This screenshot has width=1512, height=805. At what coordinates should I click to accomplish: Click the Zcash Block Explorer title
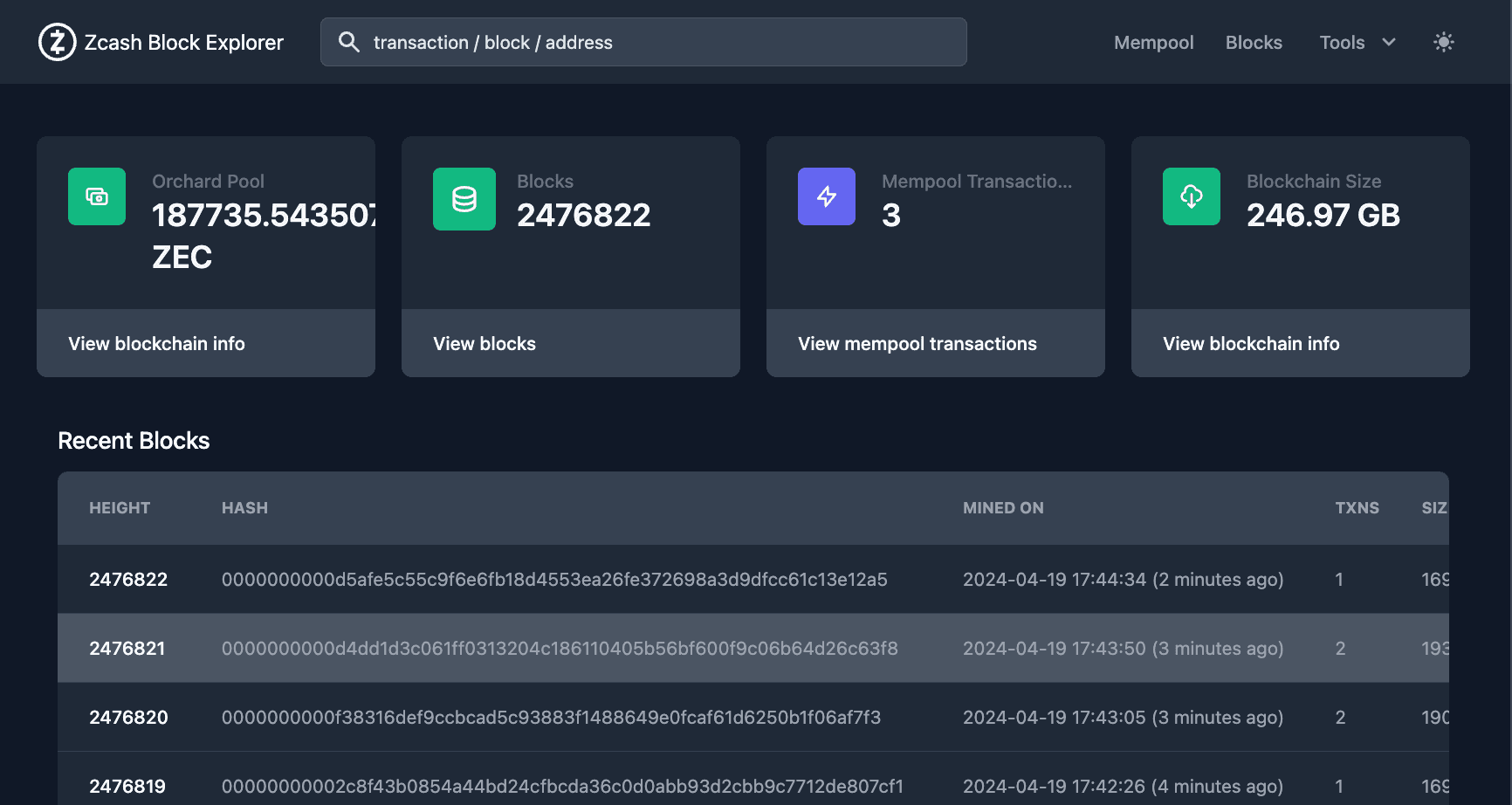(x=183, y=42)
